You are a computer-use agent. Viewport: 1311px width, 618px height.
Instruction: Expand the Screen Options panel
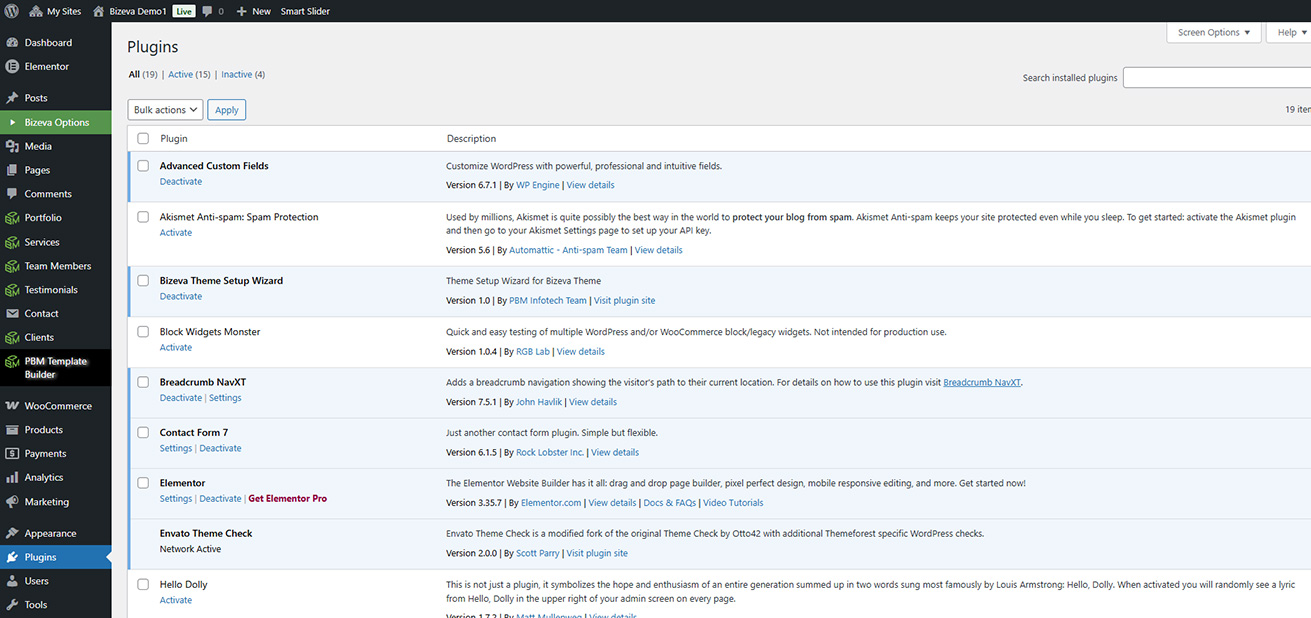pos(1214,32)
